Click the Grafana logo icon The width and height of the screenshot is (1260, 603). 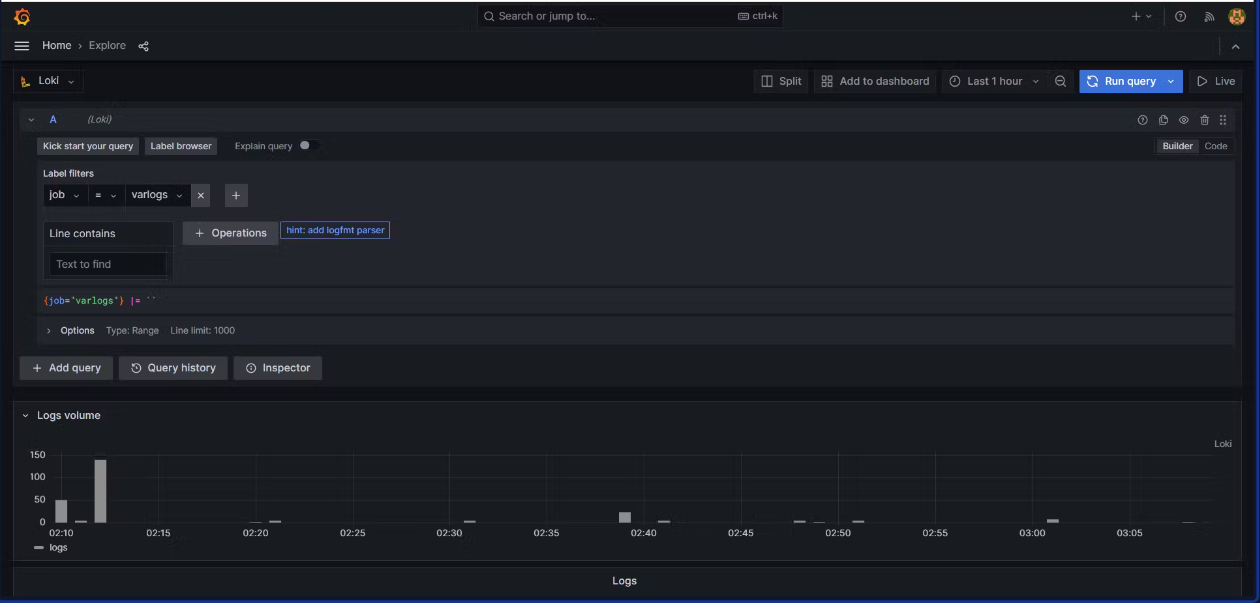pyautogui.click(x=22, y=17)
